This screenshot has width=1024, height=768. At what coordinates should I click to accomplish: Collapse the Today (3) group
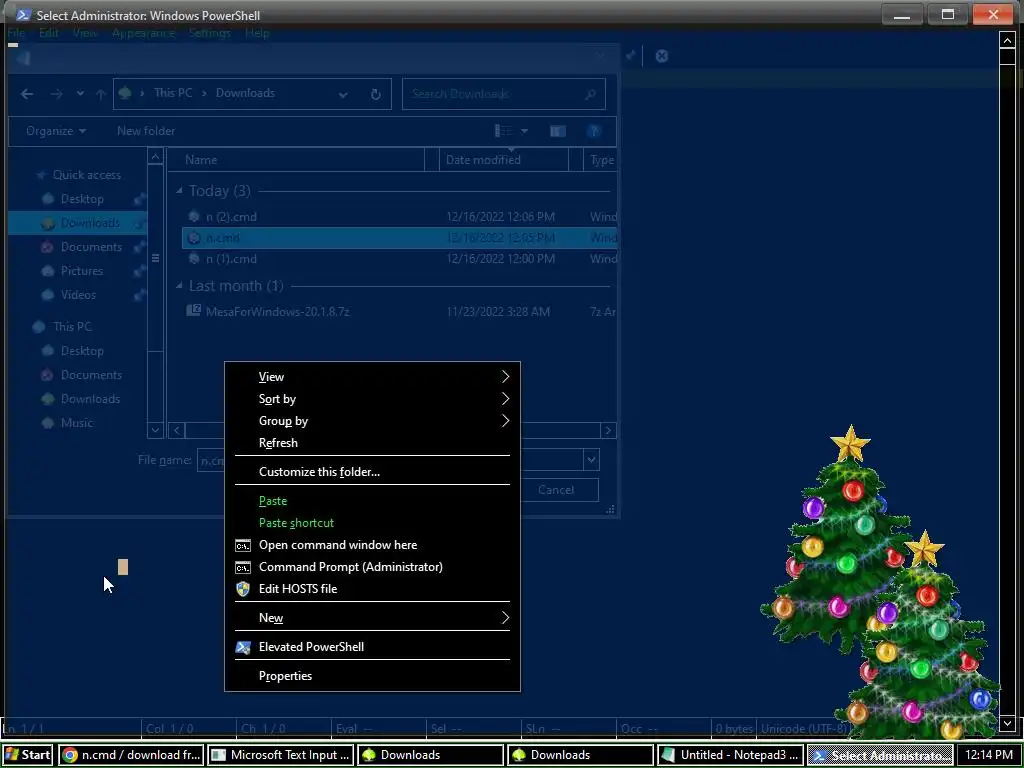179,191
